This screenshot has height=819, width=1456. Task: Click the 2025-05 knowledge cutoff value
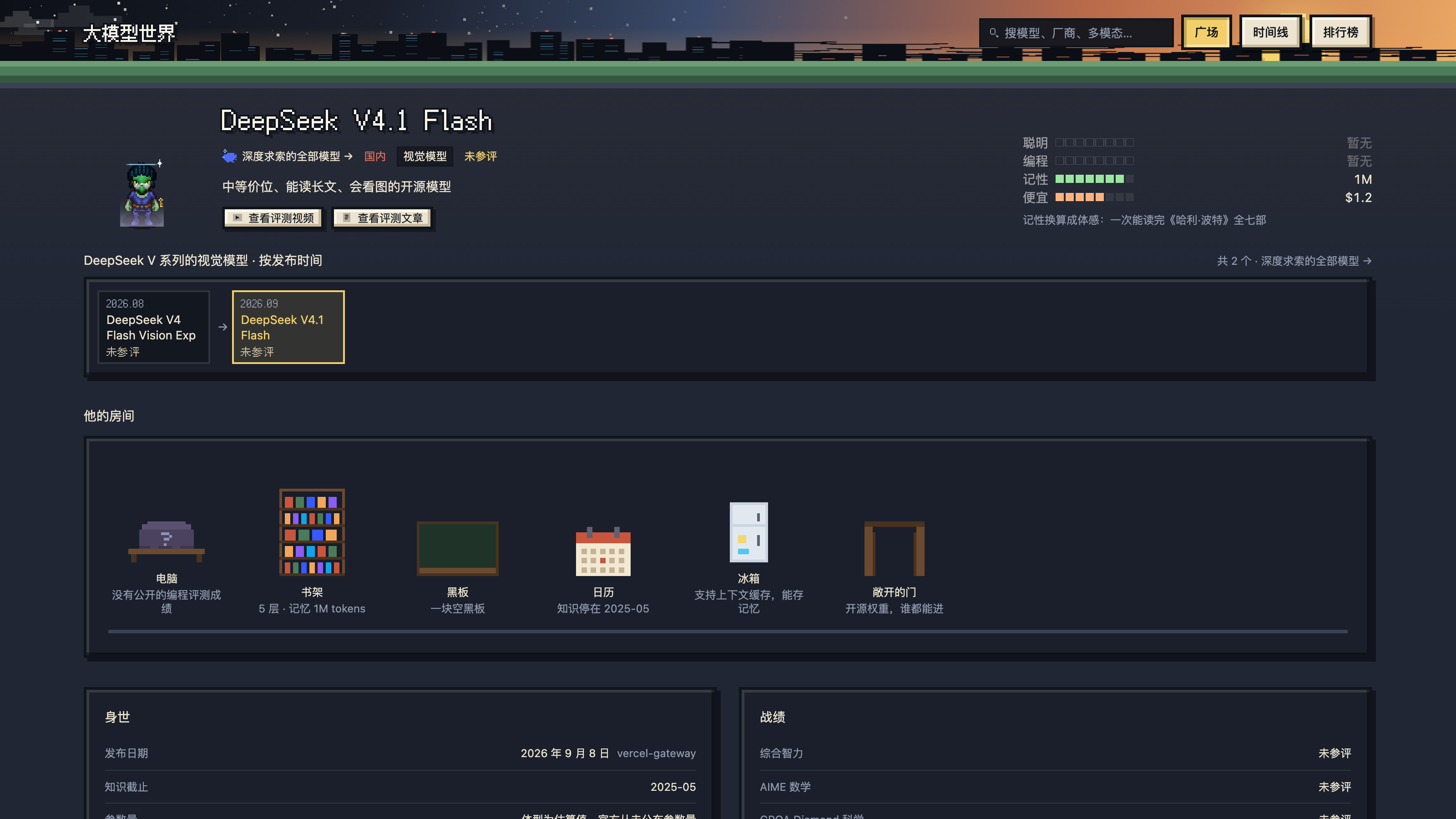[672, 787]
